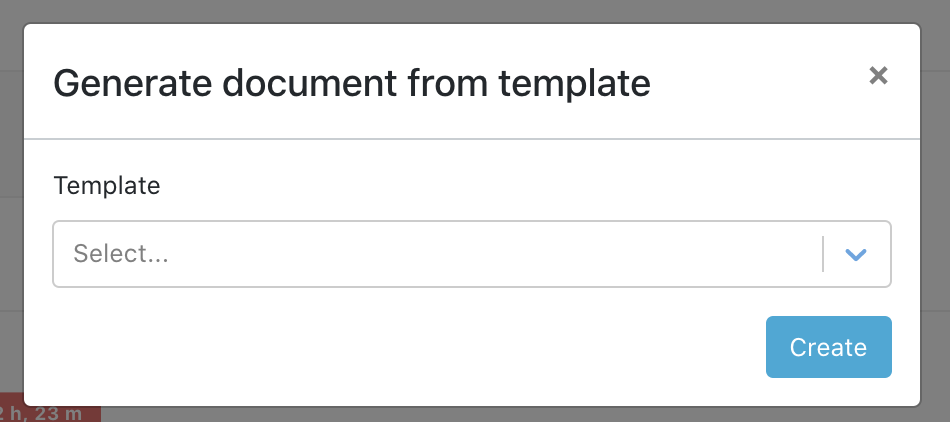This screenshot has height=422, width=950.
Task: Focus the Template select field
Action: (440, 254)
